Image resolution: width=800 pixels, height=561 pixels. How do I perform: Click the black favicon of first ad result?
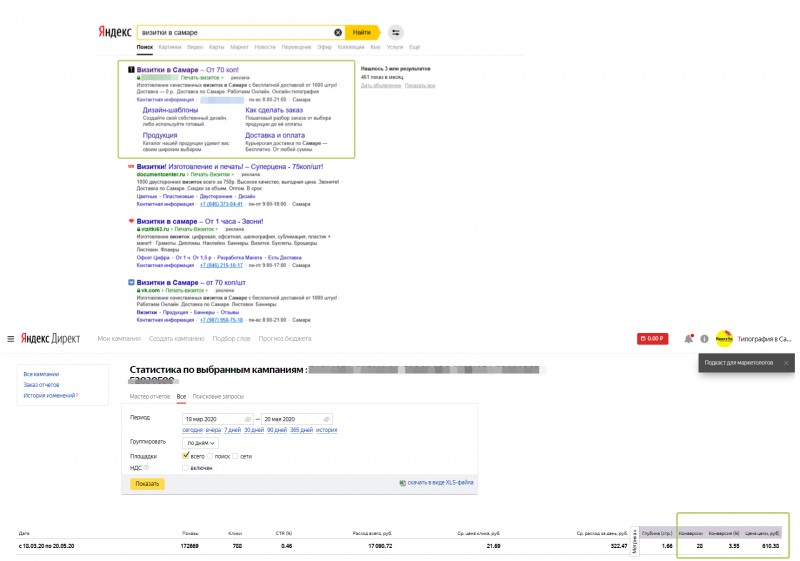click(131, 69)
